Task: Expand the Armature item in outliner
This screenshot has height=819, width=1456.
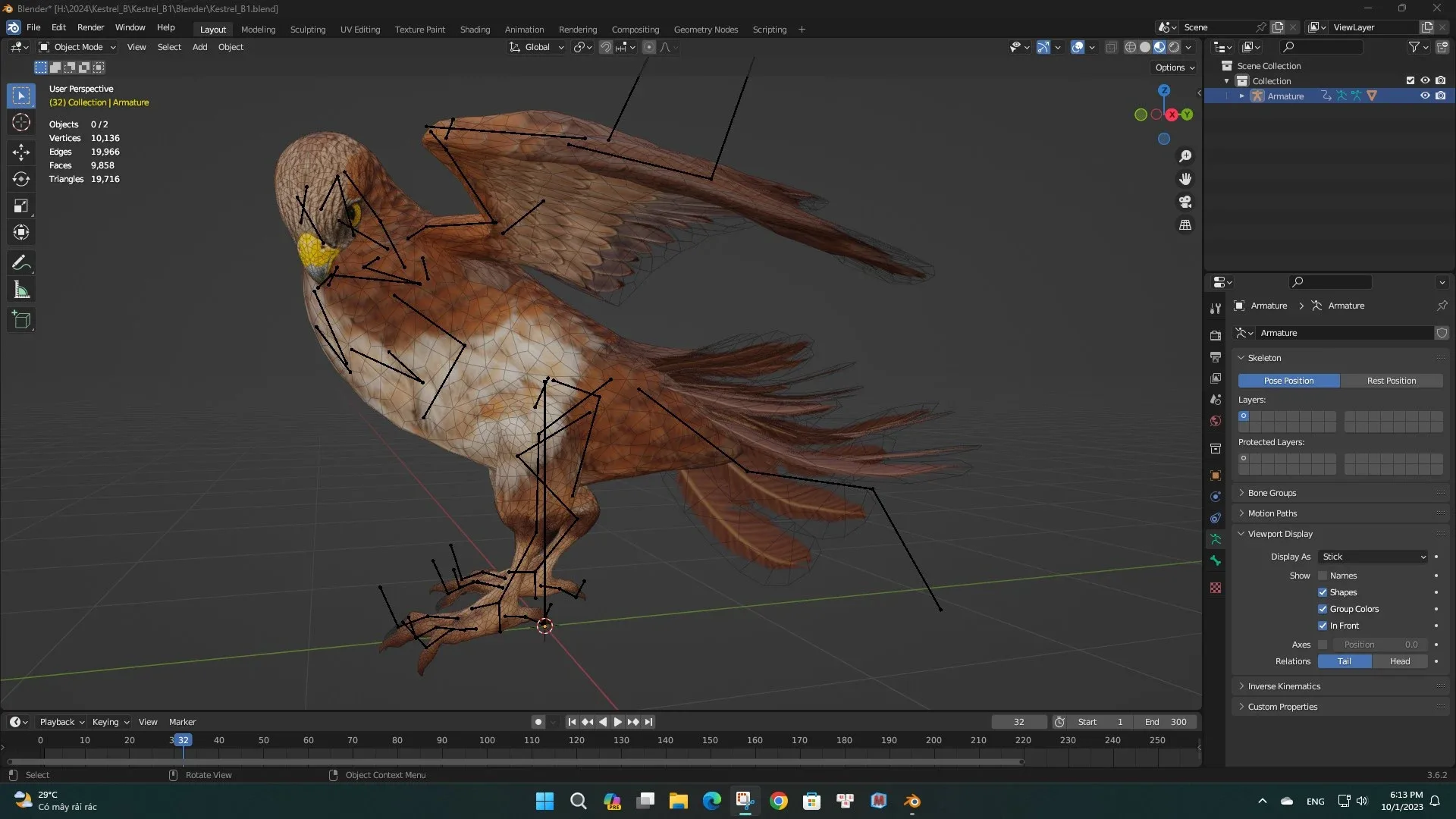Action: tap(1241, 96)
